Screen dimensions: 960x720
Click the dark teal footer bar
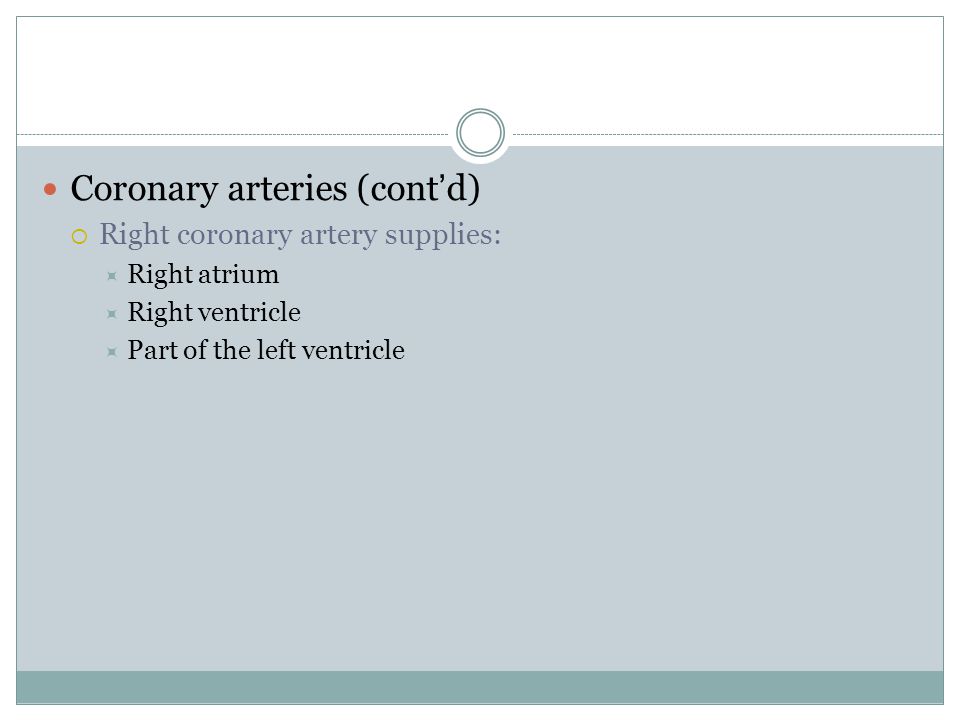point(480,687)
